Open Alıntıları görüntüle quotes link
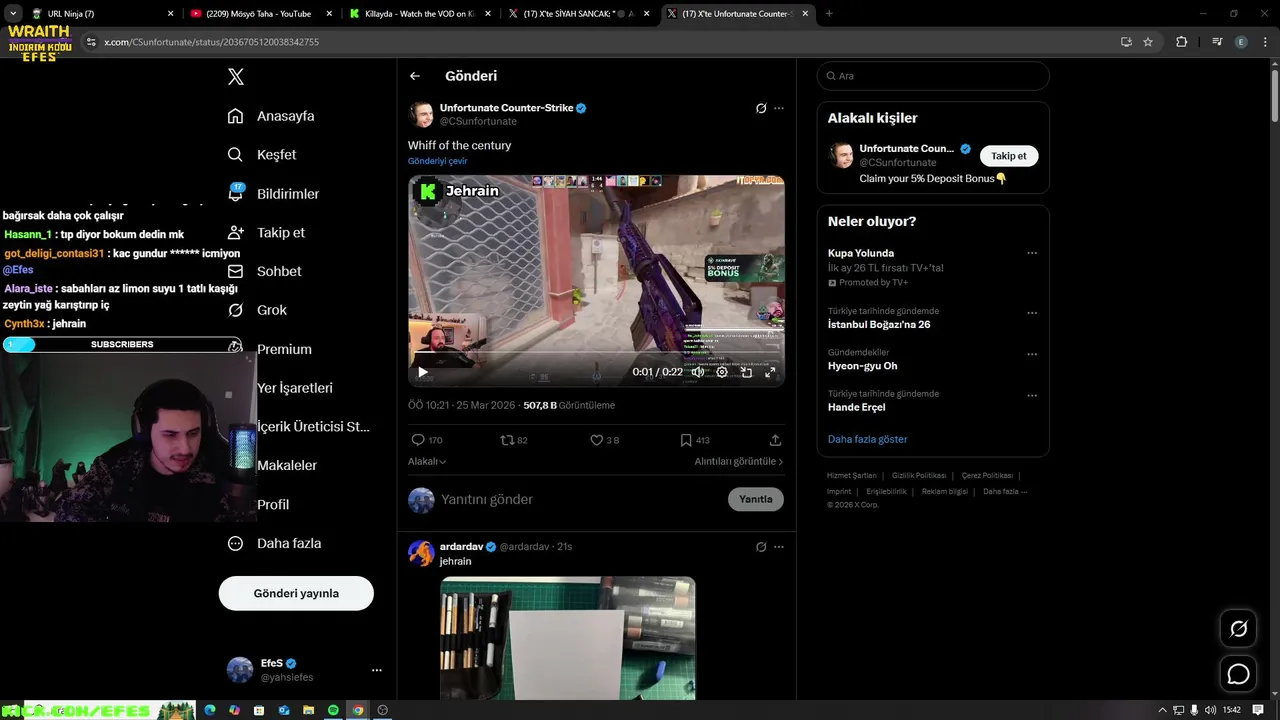This screenshot has width=1280, height=720. [x=739, y=462]
